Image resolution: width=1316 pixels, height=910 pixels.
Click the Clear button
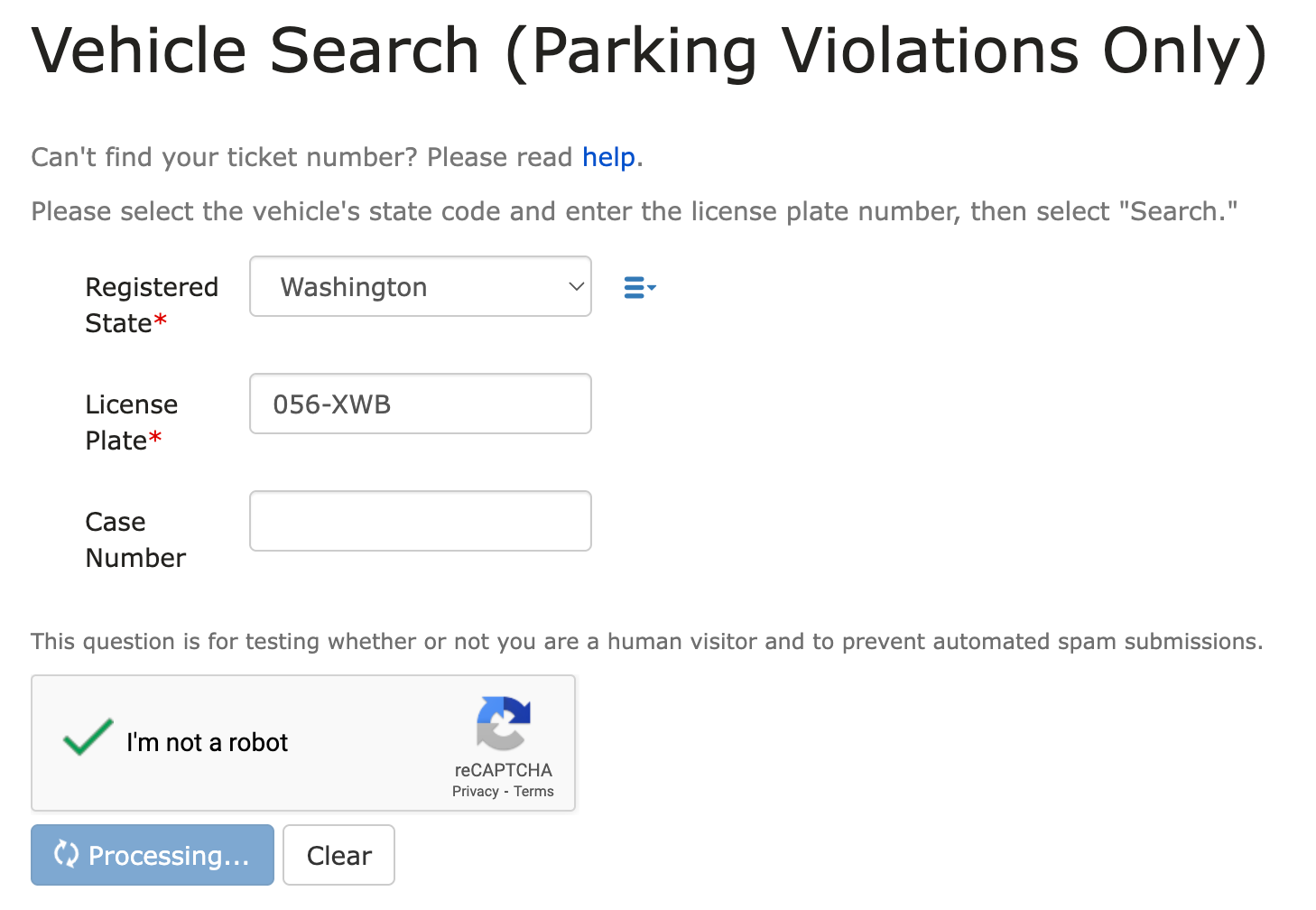[338, 855]
